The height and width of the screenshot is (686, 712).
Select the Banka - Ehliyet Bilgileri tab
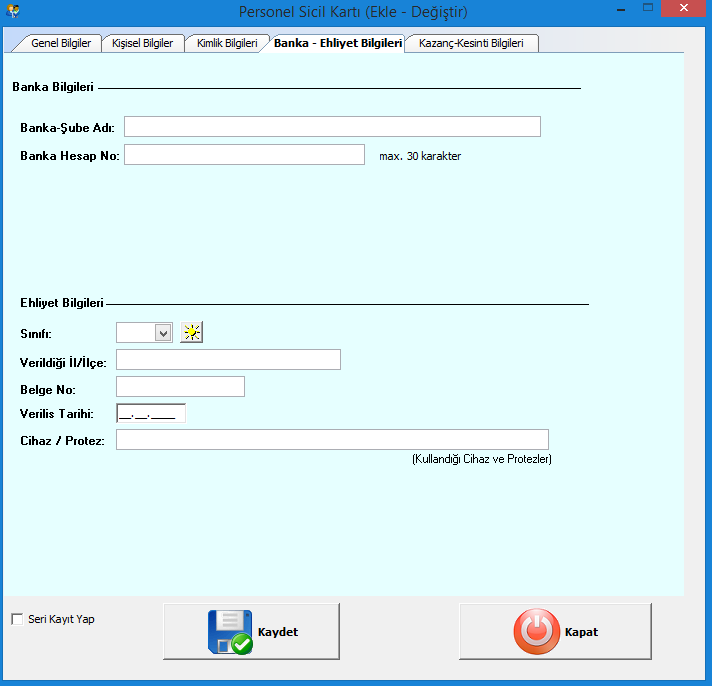(x=337, y=43)
